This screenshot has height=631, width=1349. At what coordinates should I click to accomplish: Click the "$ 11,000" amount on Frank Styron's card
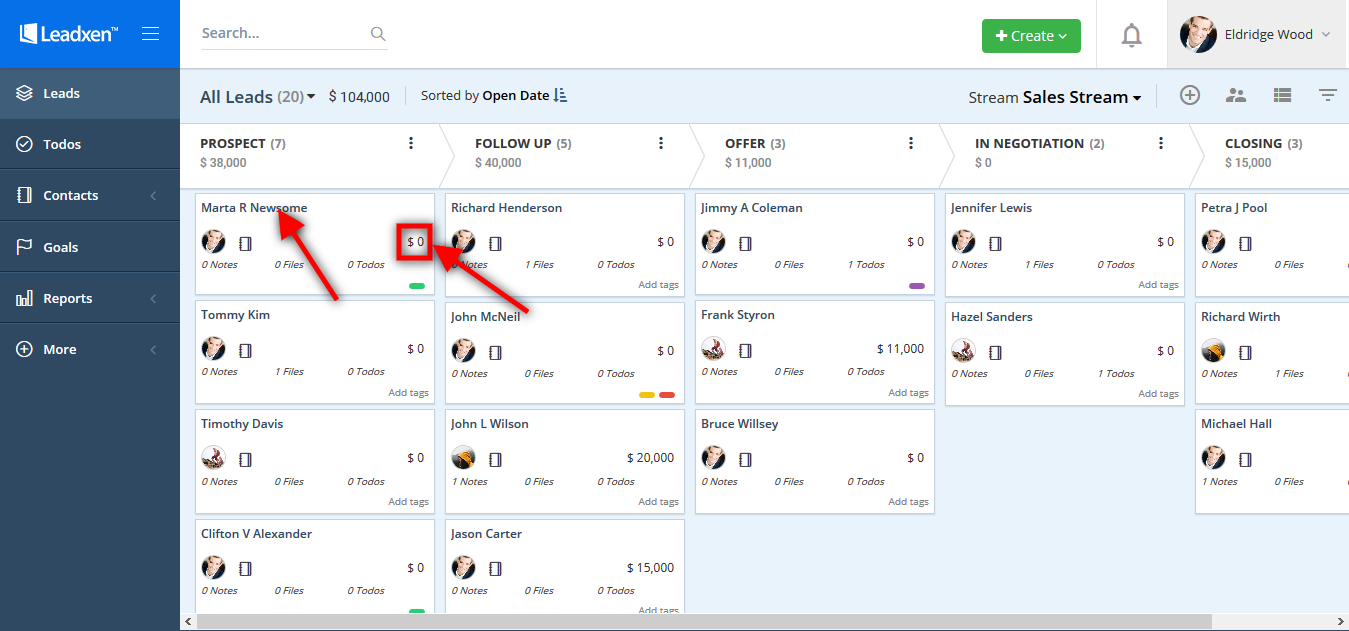click(x=900, y=349)
